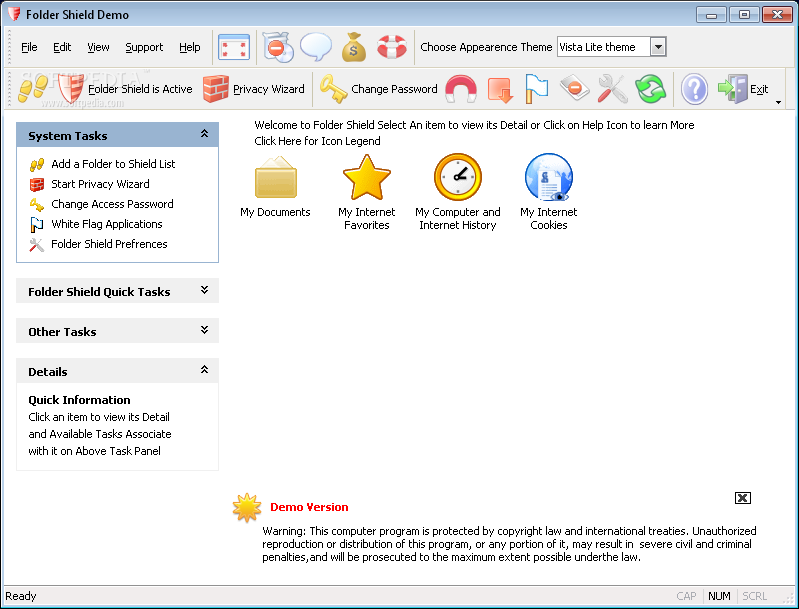Collapse the Details panel
Viewport: 799px width, 609px height.
(x=204, y=369)
